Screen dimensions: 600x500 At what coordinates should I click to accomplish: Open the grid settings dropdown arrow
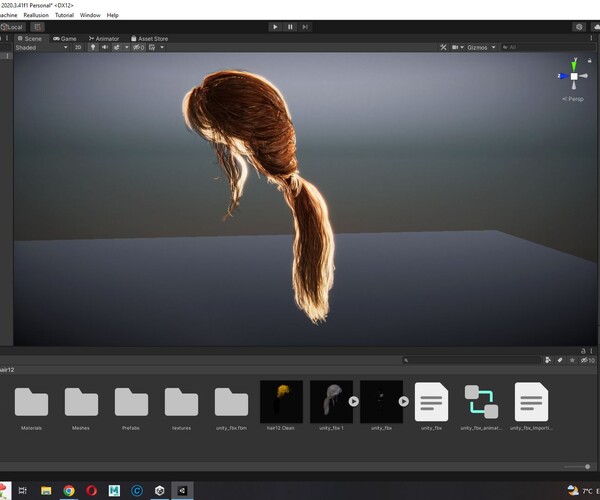[x=162, y=47]
